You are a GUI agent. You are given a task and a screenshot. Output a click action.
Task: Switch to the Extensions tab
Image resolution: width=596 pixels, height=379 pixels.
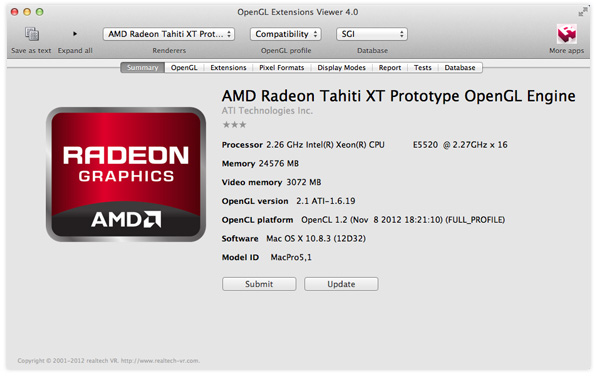(x=228, y=68)
